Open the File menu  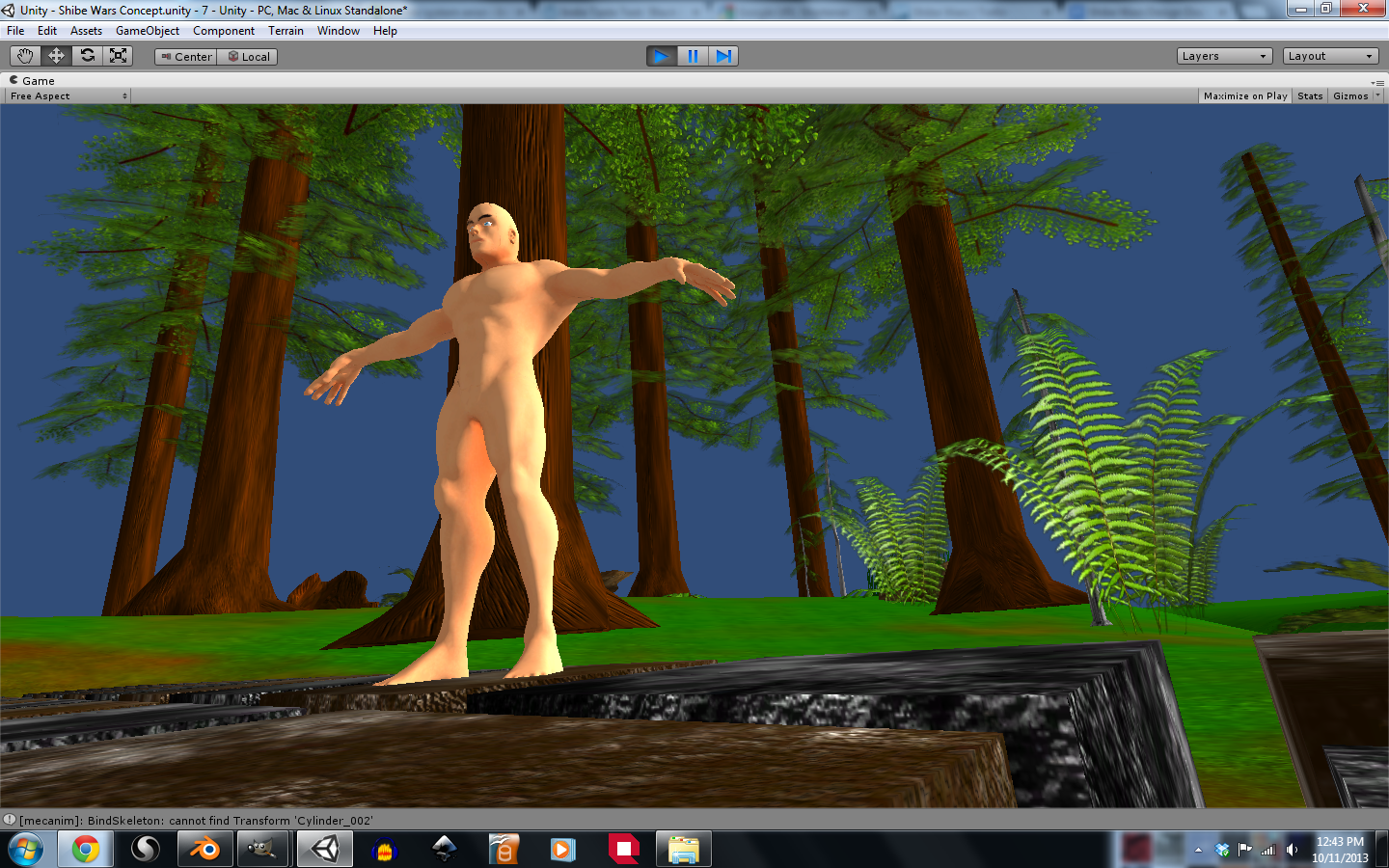[x=15, y=31]
